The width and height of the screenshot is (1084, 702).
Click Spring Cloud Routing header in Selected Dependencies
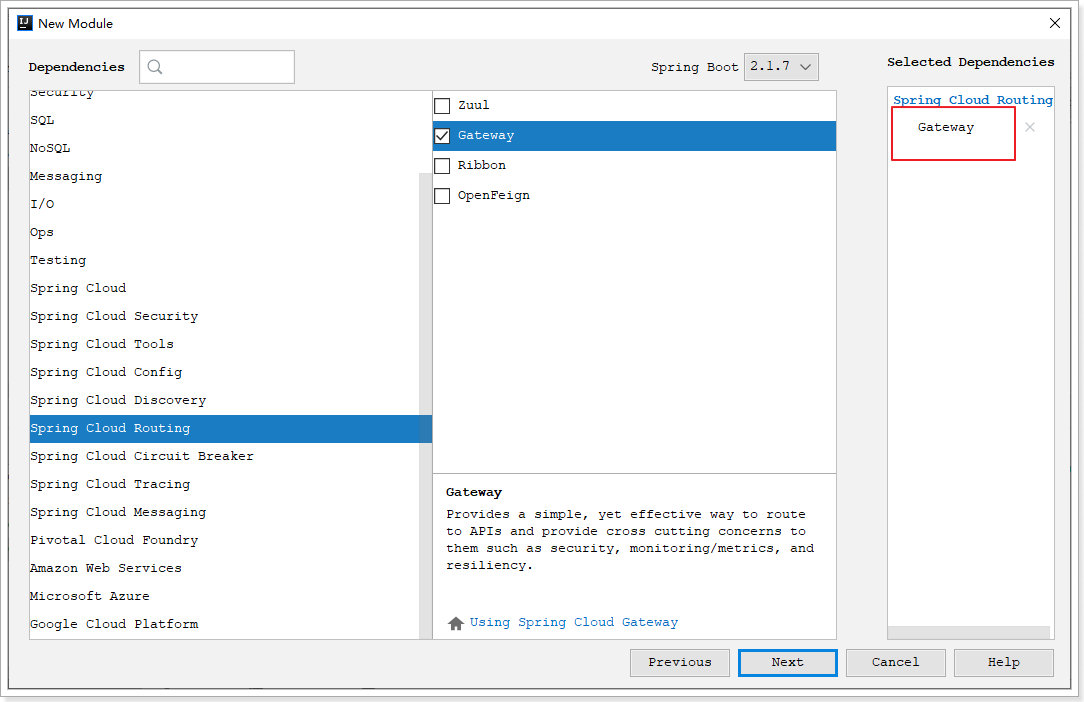(x=973, y=100)
